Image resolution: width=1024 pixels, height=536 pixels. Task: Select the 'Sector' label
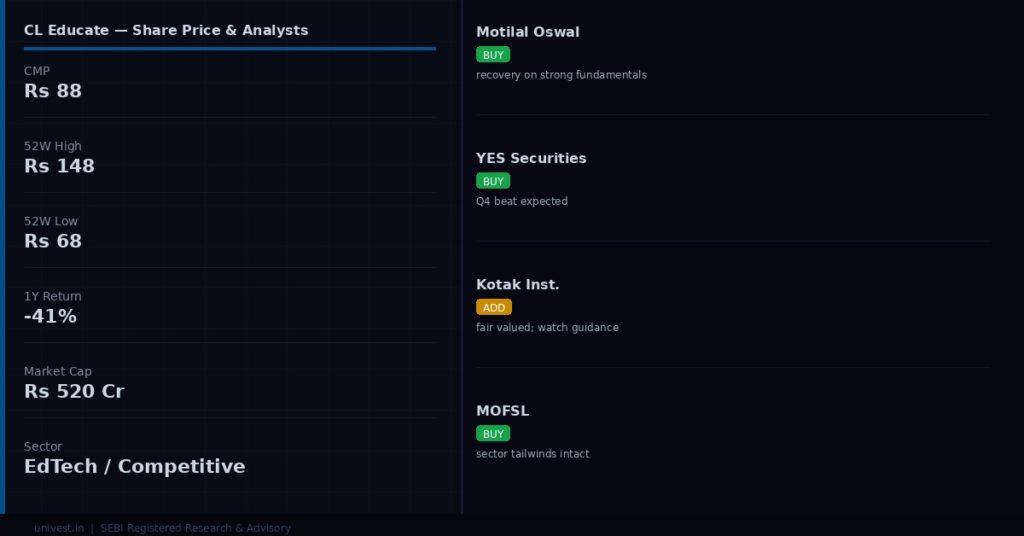(43, 446)
